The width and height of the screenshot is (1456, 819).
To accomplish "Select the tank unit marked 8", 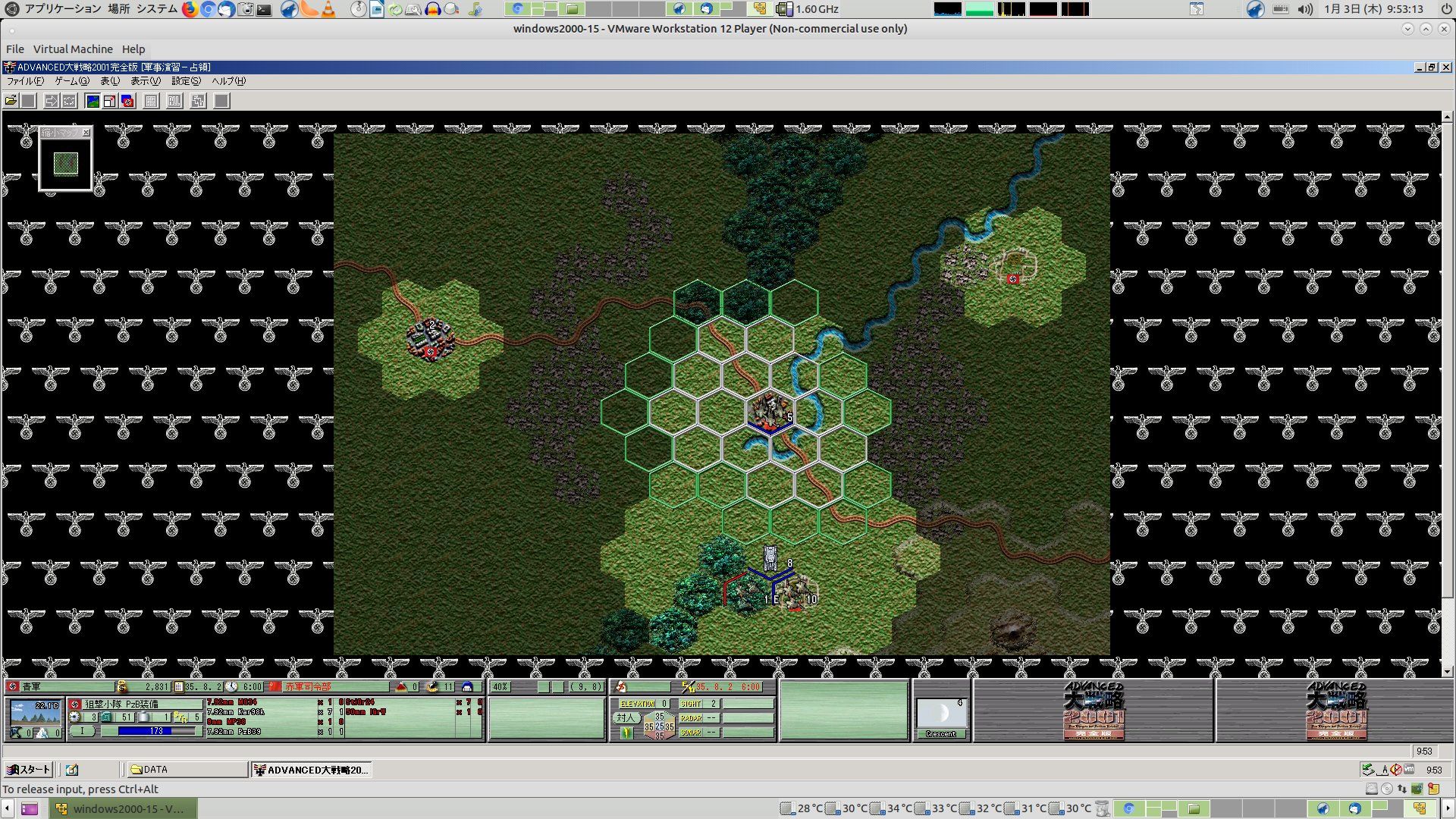I will tap(770, 558).
